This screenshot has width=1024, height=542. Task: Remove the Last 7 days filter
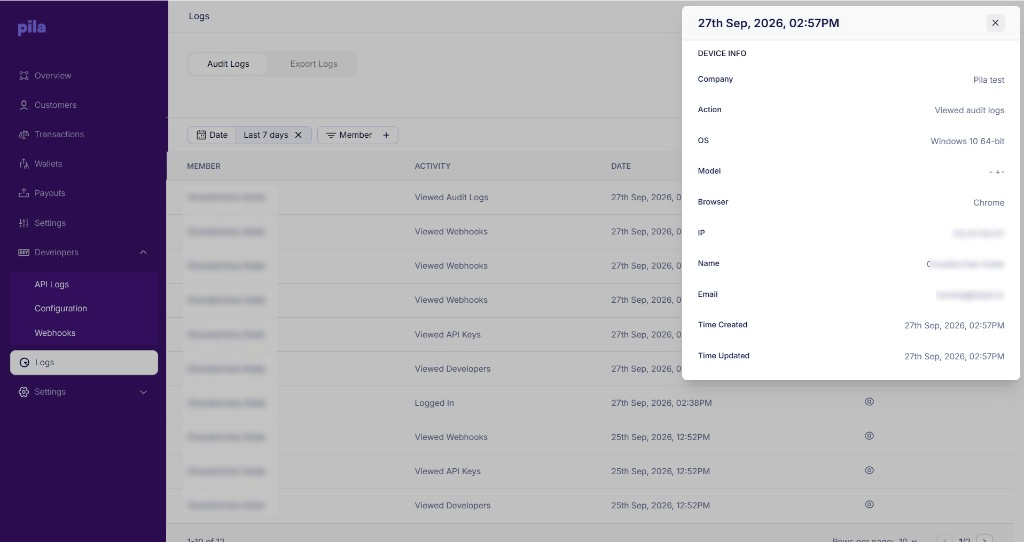point(298,135)
